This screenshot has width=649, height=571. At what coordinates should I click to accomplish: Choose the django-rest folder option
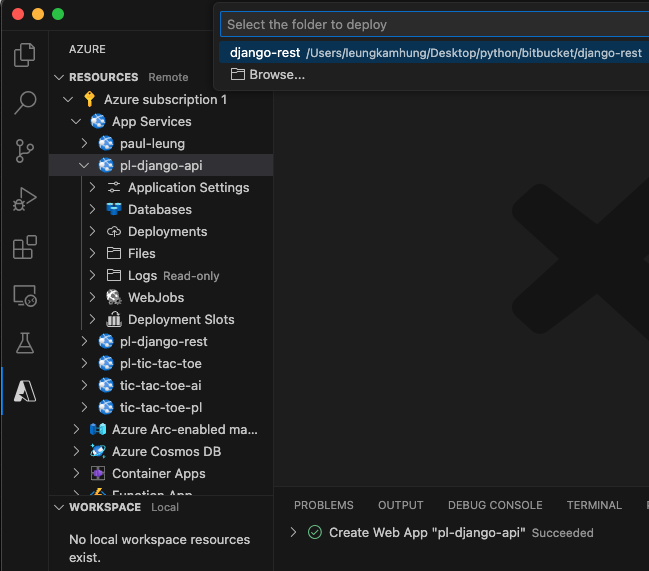[x=434, y=53]
